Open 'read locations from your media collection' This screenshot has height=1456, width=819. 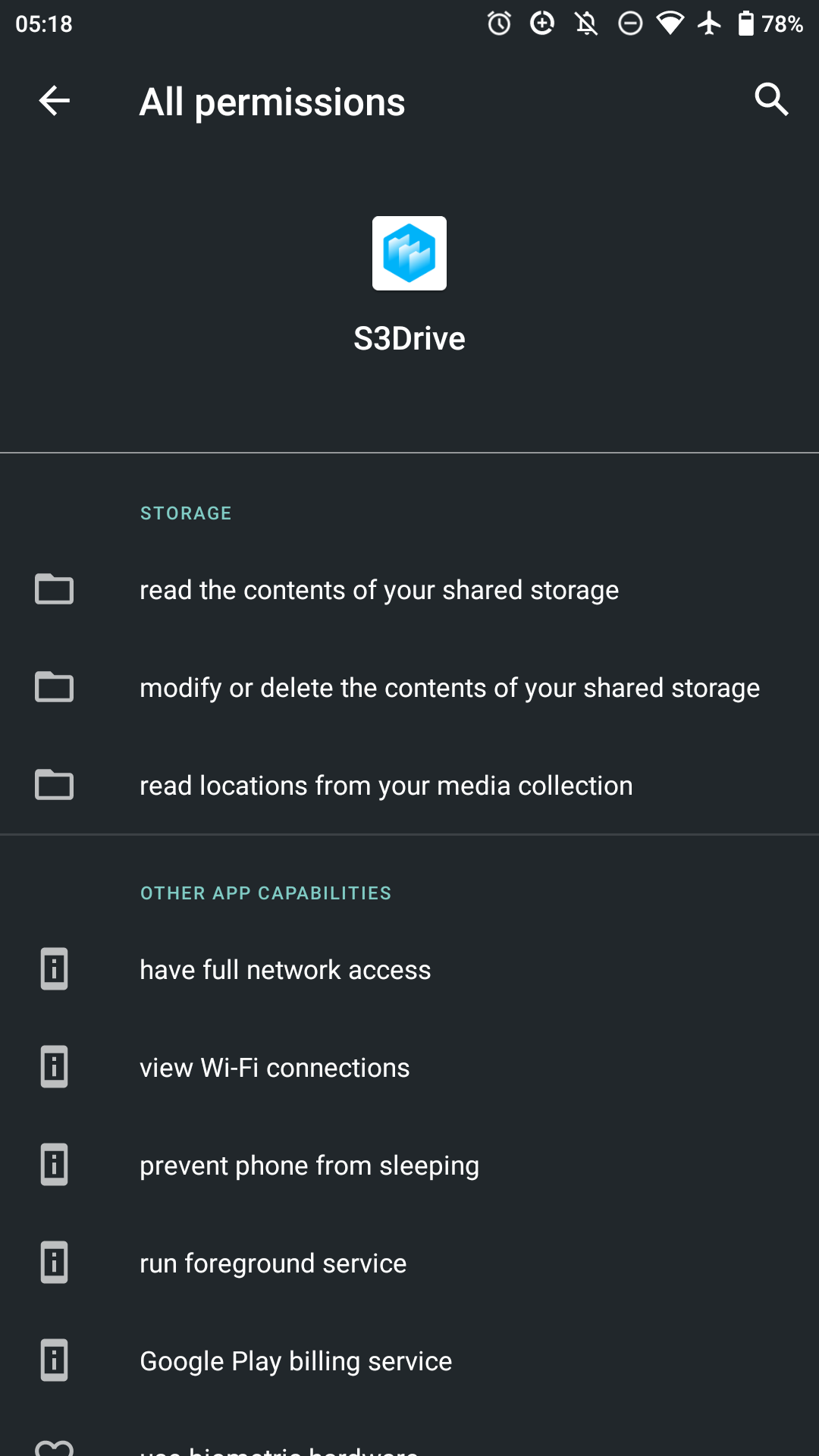click(386, 786)
